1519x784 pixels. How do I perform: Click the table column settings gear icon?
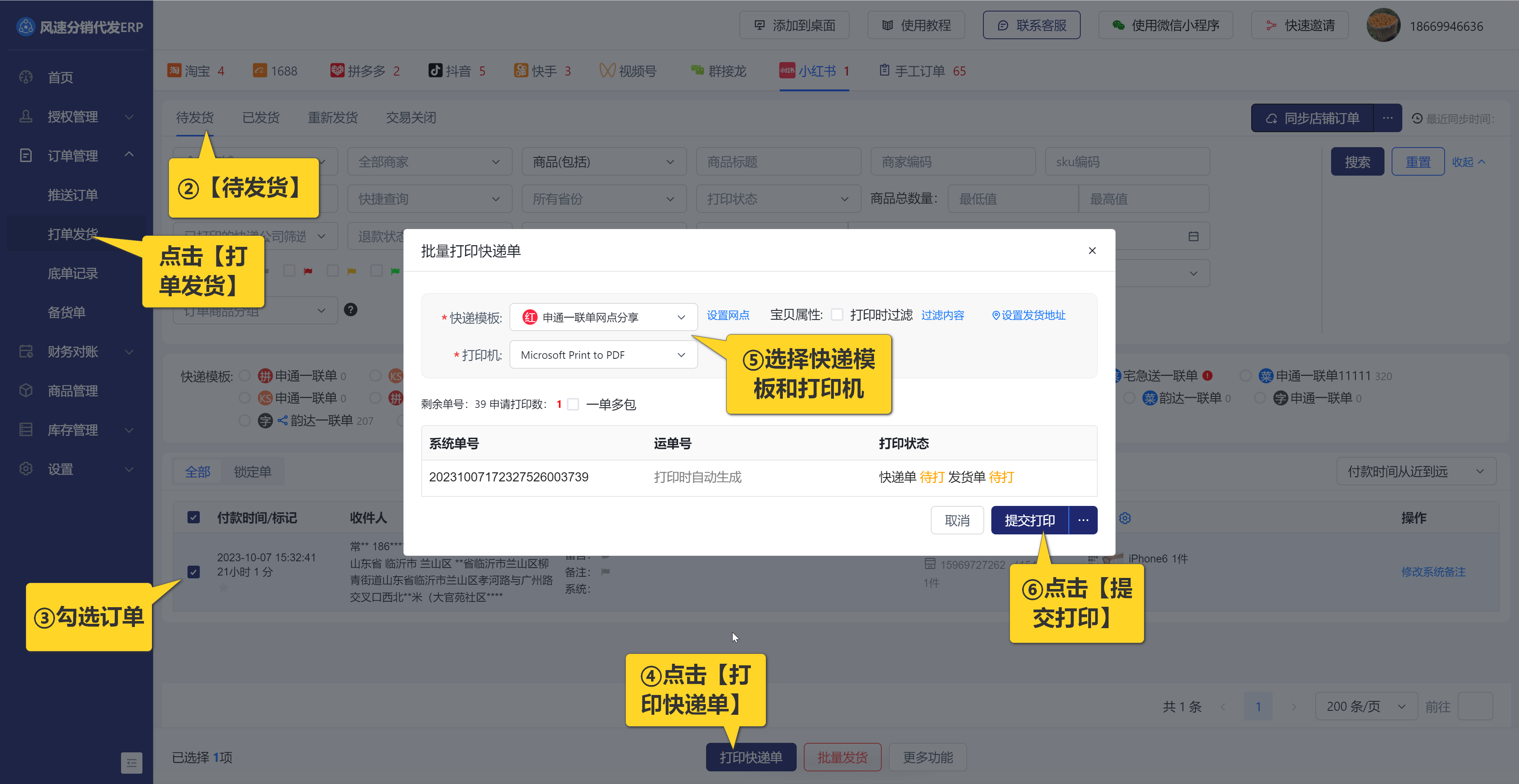coord(1125,518)
